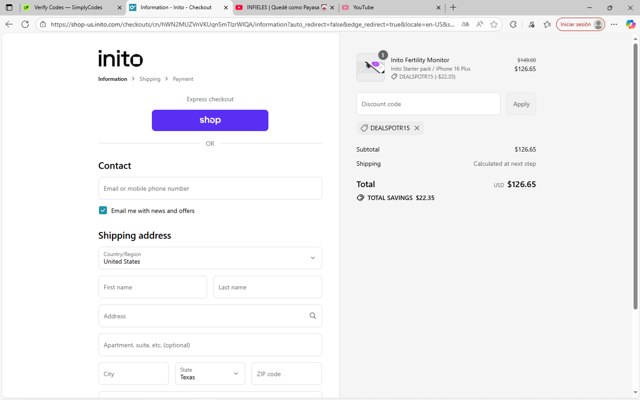
Task: Click Inito Fertility Monitor product thumbnail
Action: 371,67
